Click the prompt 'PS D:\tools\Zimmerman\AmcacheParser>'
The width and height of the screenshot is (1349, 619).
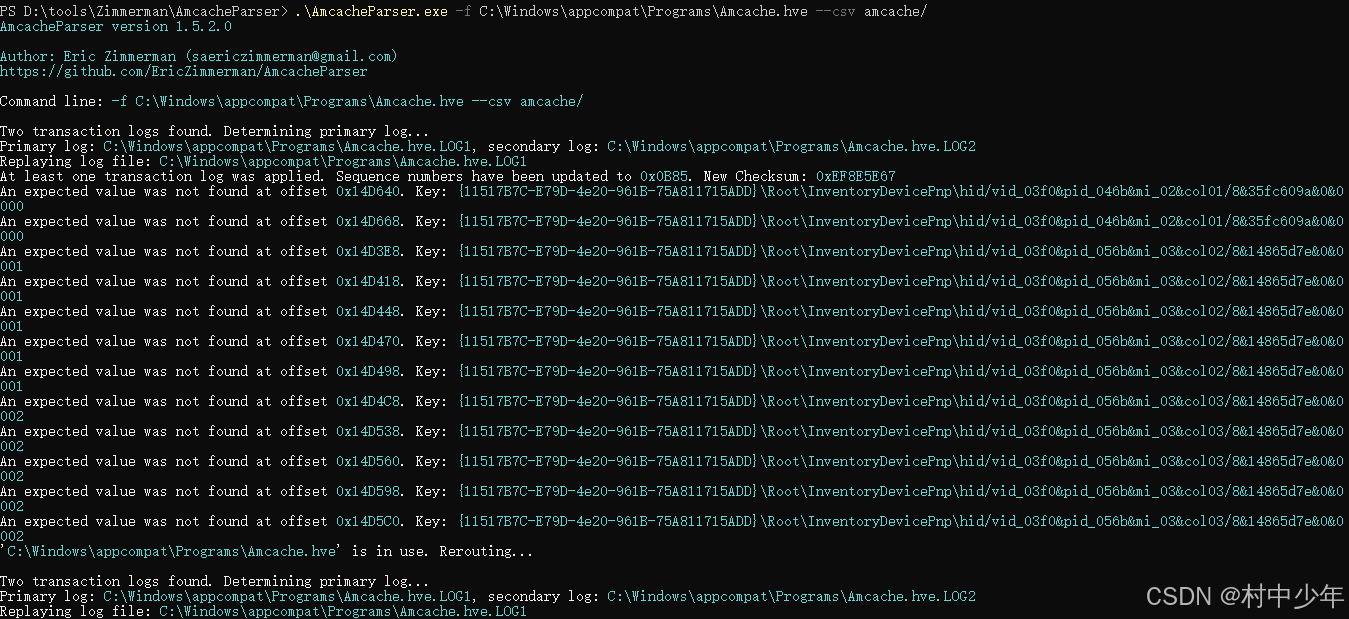(x=144, y=12)
